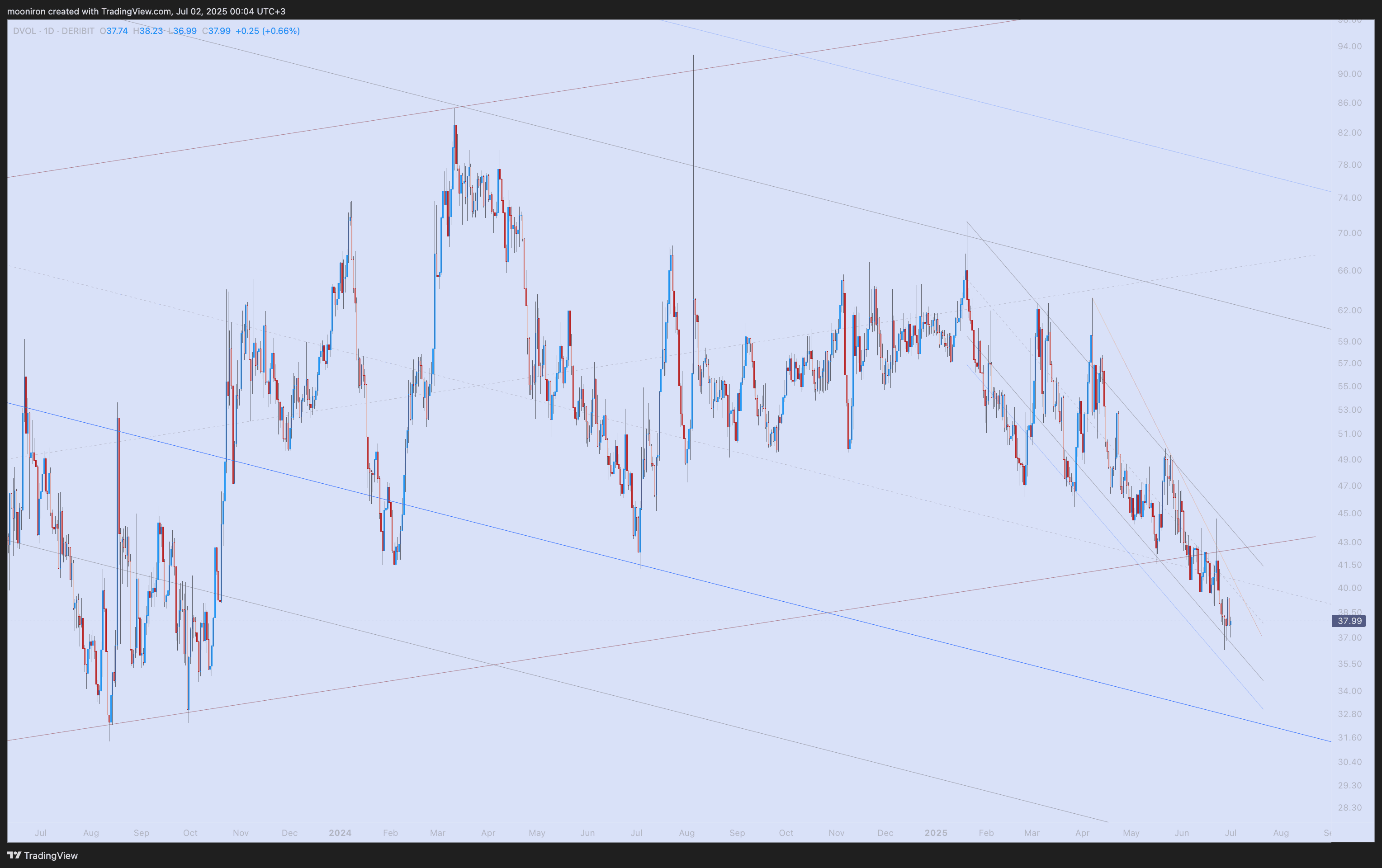1382x868 pixels.
Task: Click the 2025 year label on the time axis
Action: (x=936, y=833)
